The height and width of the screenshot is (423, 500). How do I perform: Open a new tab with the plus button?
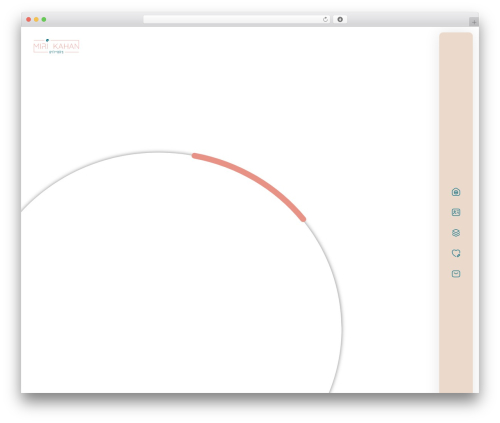(474, 22)
